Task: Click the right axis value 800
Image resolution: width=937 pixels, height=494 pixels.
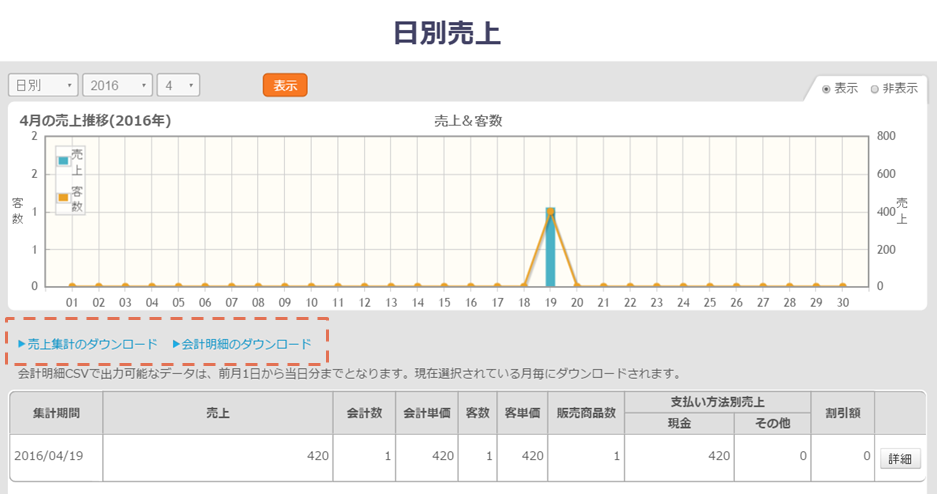Action: point(886,136)
